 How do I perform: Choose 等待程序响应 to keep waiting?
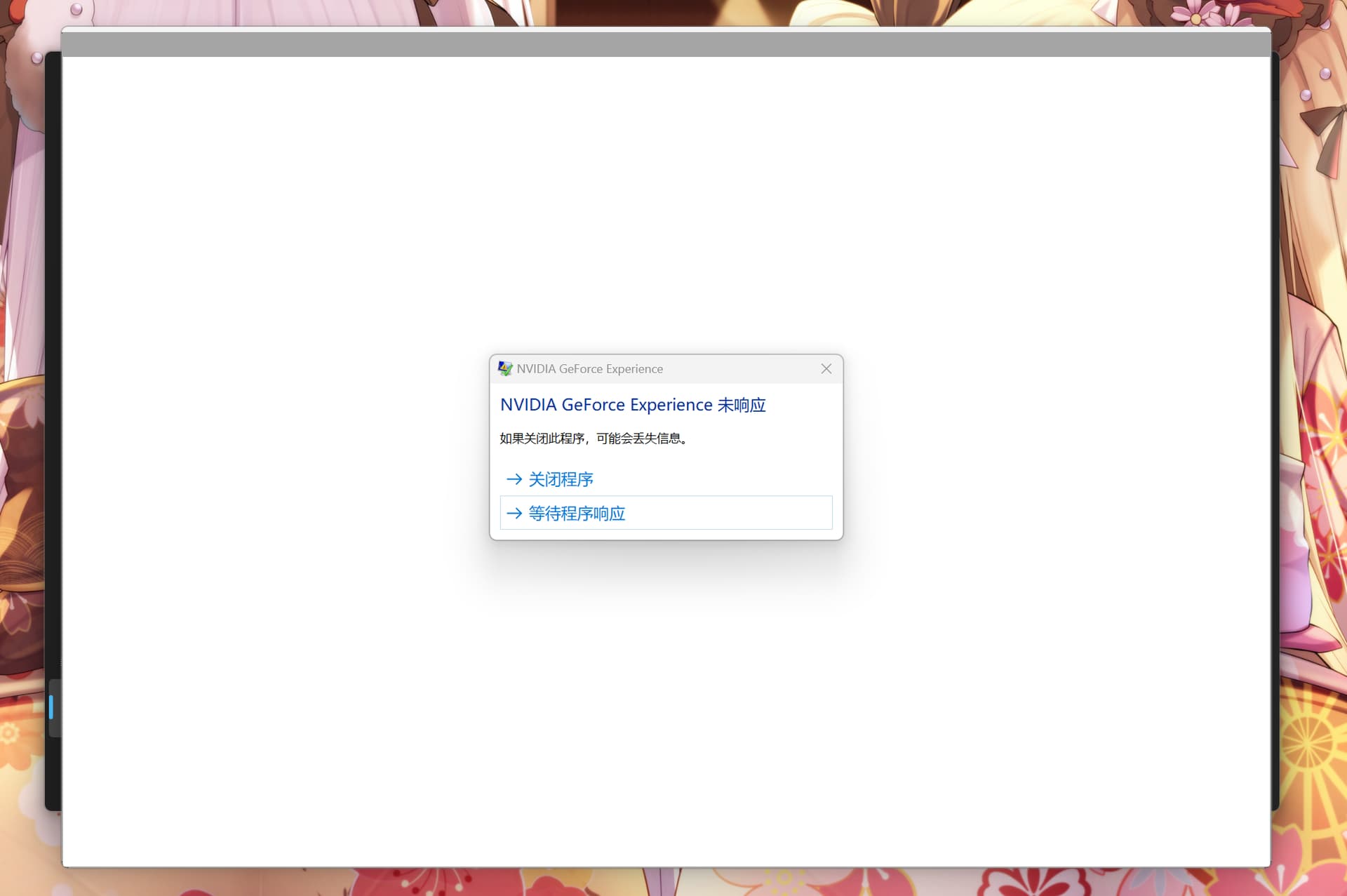pyautogui.click(x=666, y=513)
